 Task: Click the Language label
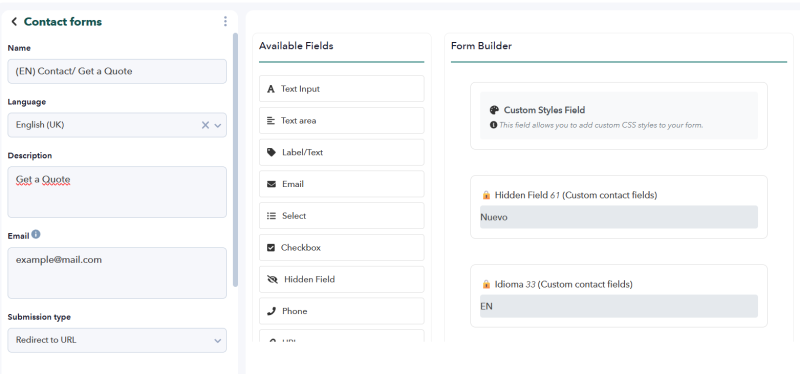pyautogui.click(x=27, y=102)
